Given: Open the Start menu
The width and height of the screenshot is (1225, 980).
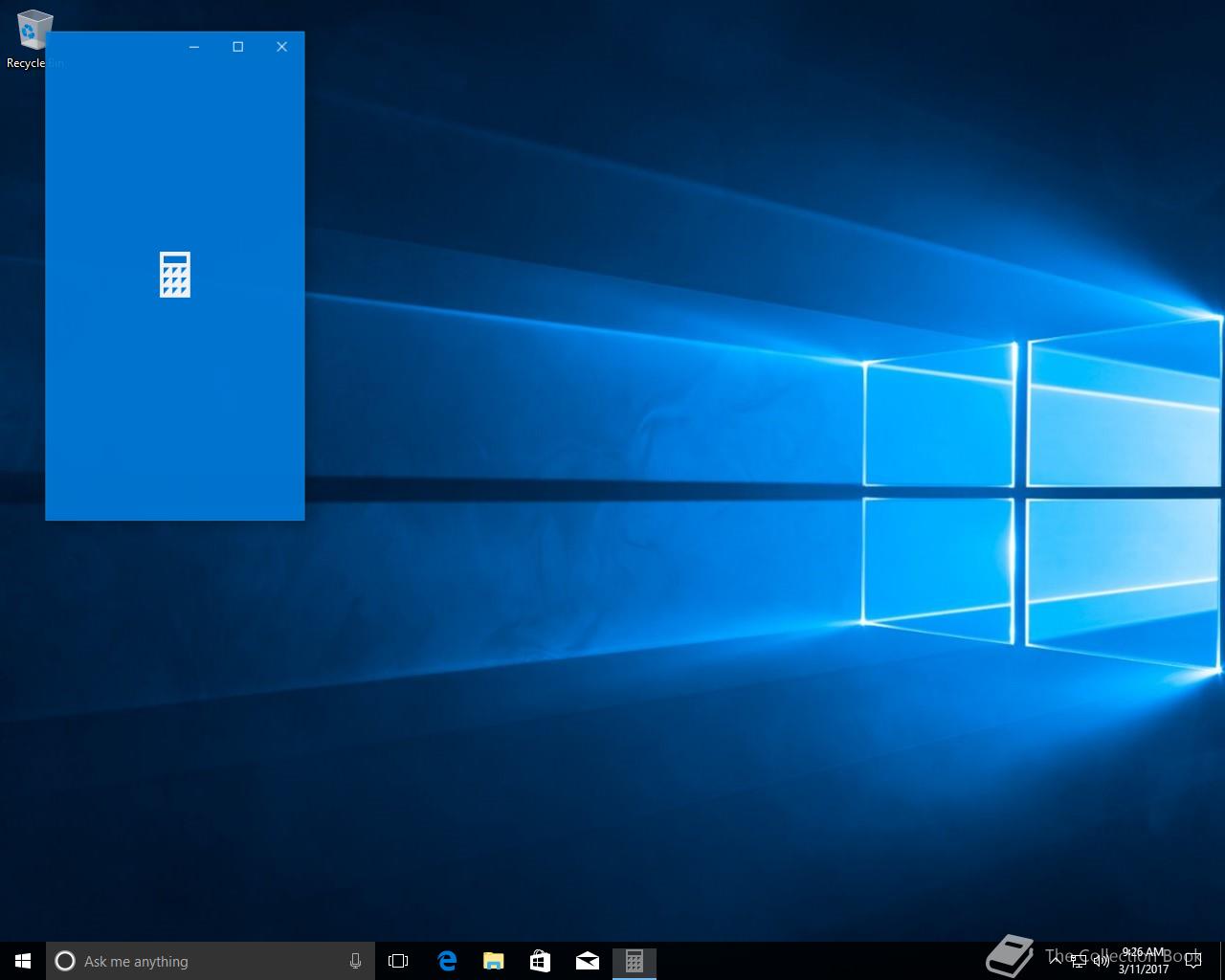Looking at the screenshot, I should coord(23,961).
